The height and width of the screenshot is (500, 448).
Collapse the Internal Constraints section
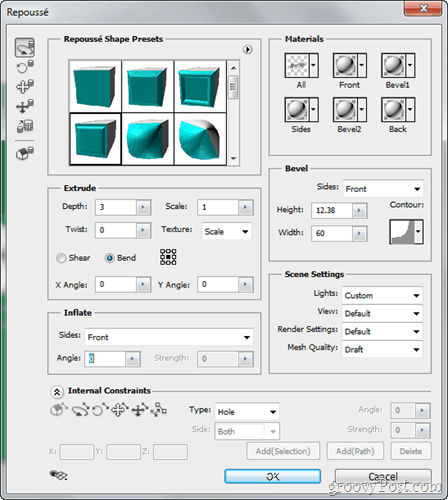click(57, 392)
